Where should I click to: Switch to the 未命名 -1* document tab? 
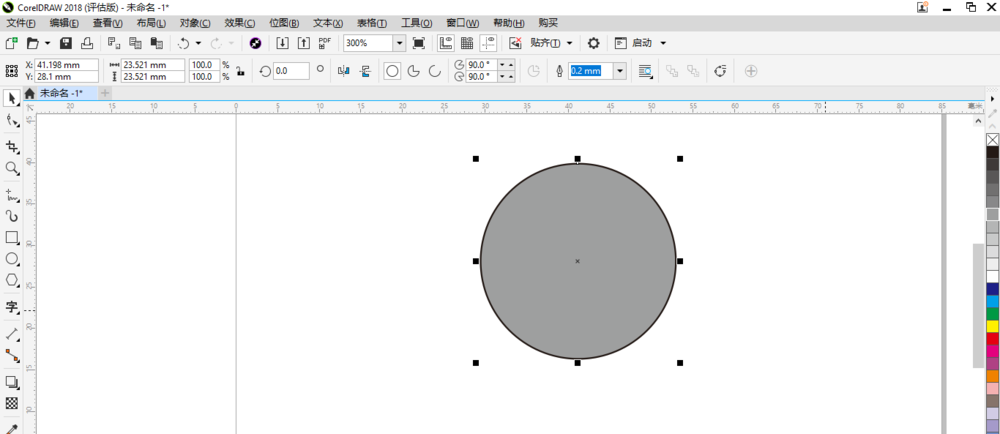coord(60,93)
